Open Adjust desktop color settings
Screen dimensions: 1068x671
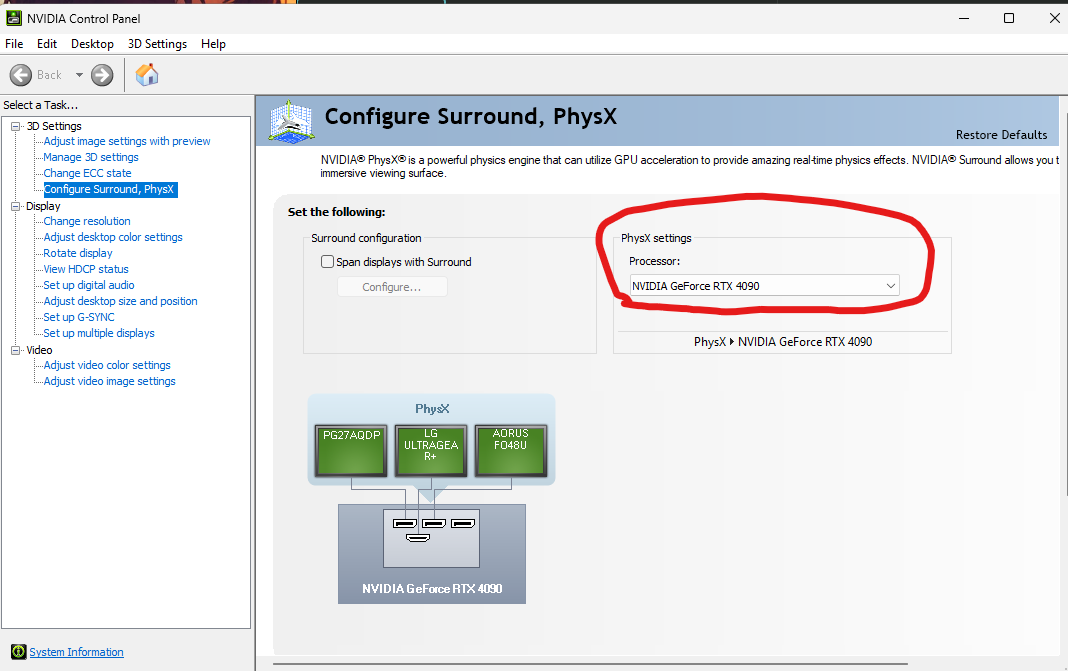[x=113, y=237]
